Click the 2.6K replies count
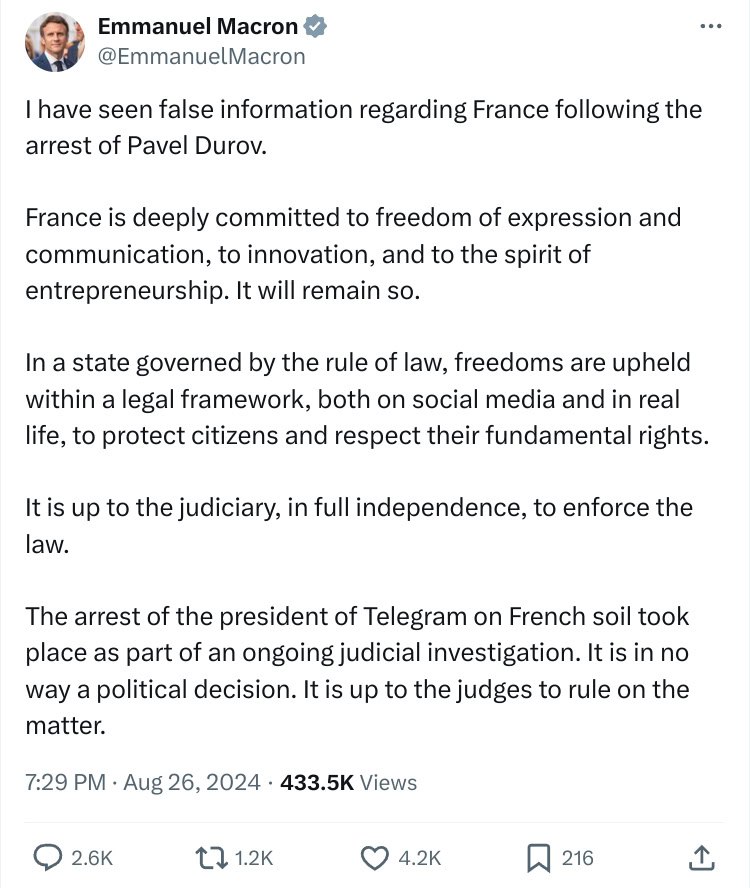 pyautogui.click(x=92, y=858)
